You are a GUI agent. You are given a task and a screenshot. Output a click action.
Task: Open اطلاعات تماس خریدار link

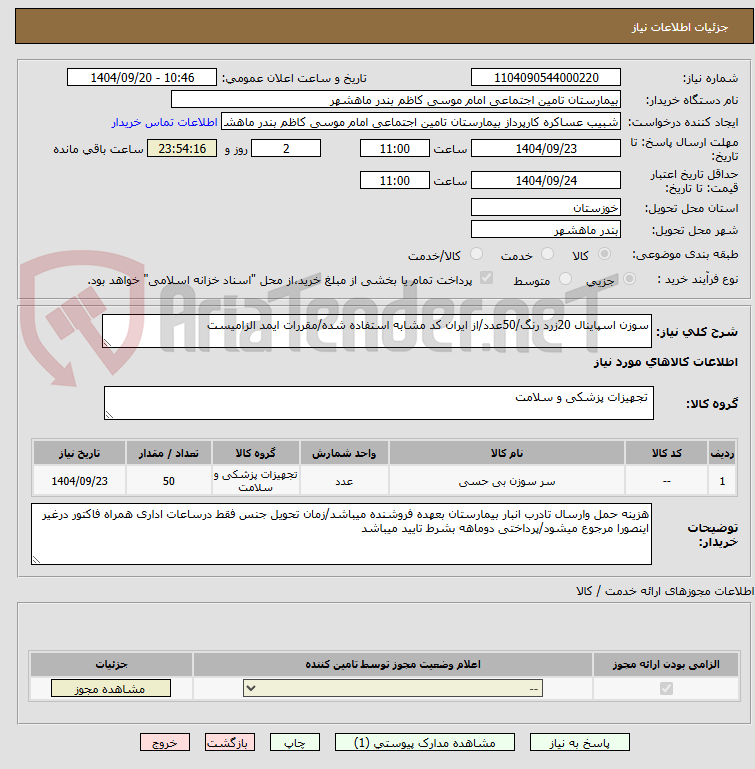[164, 122]
